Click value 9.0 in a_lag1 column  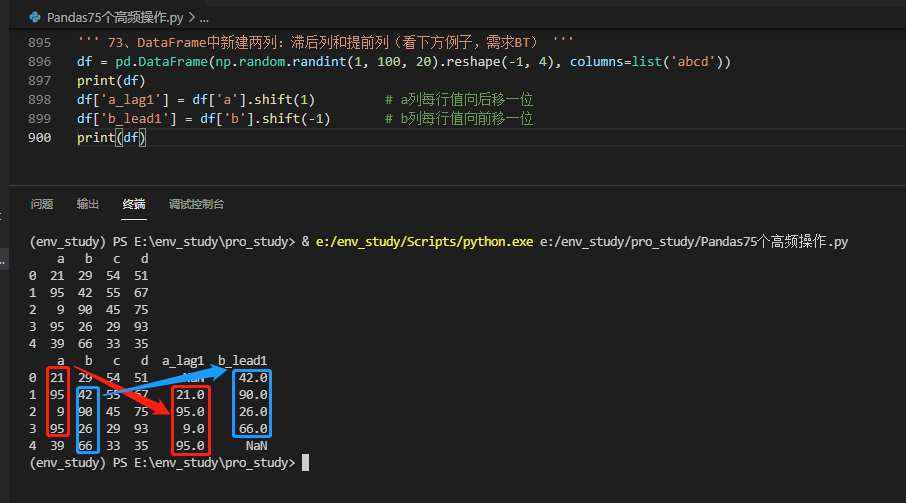194,429
